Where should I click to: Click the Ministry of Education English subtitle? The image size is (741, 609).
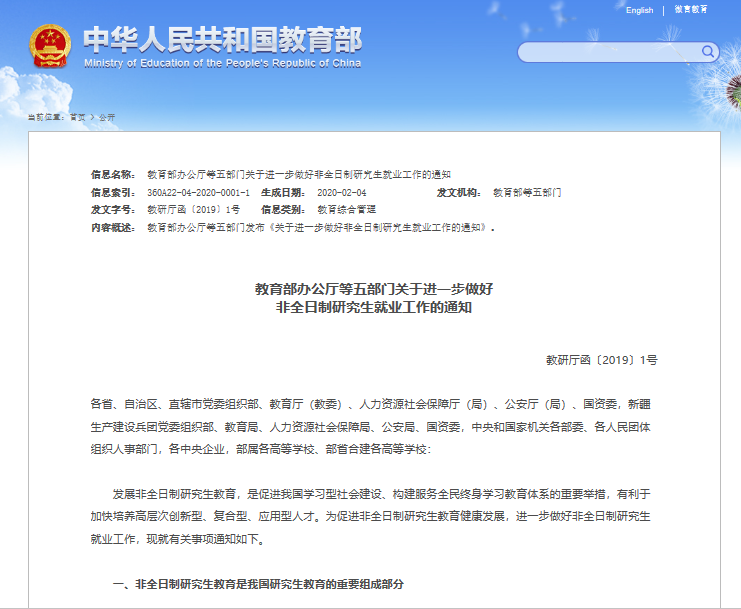[223, 63]
